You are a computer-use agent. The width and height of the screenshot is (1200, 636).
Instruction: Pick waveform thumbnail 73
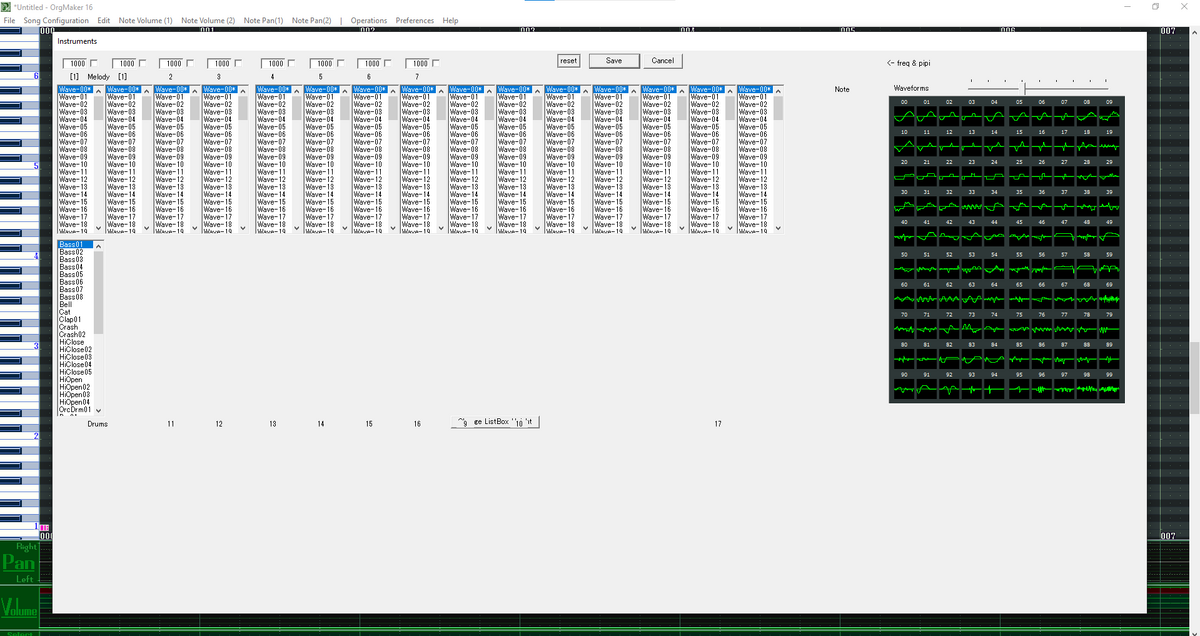point(973,327)
